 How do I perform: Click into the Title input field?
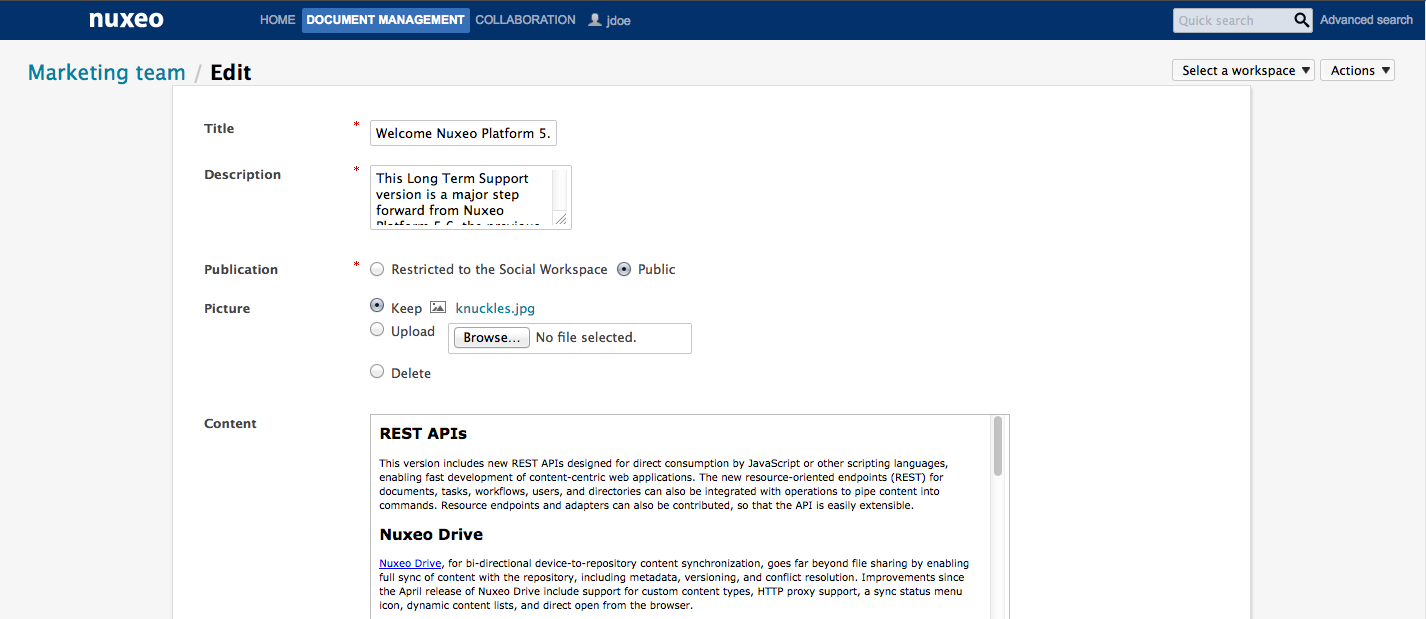point(463,133)
